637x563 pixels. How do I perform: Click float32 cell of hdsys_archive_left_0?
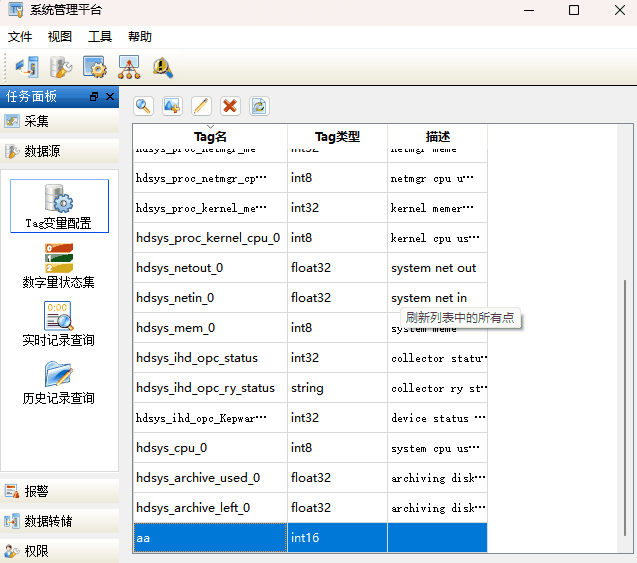coord(337,508)
